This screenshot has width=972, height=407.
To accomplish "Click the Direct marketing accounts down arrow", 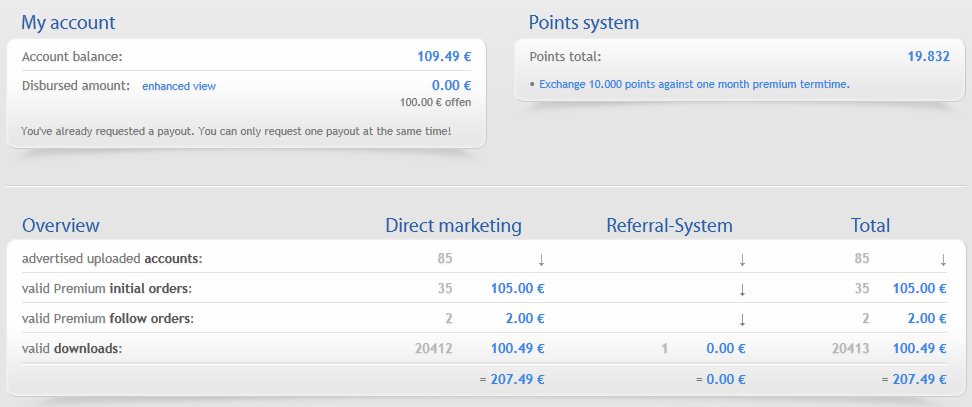I will 541,259.
